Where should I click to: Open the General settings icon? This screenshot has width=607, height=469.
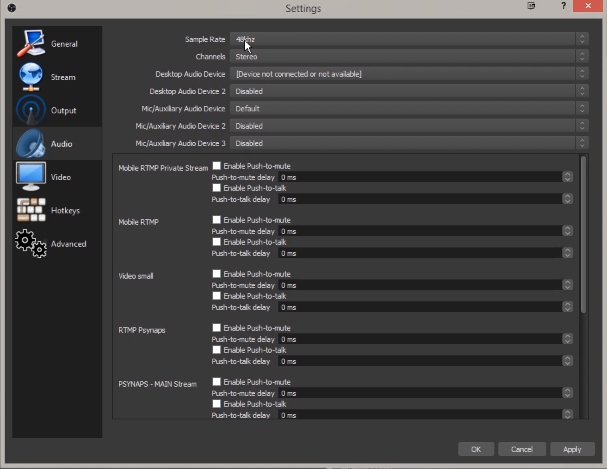(31, 44)
